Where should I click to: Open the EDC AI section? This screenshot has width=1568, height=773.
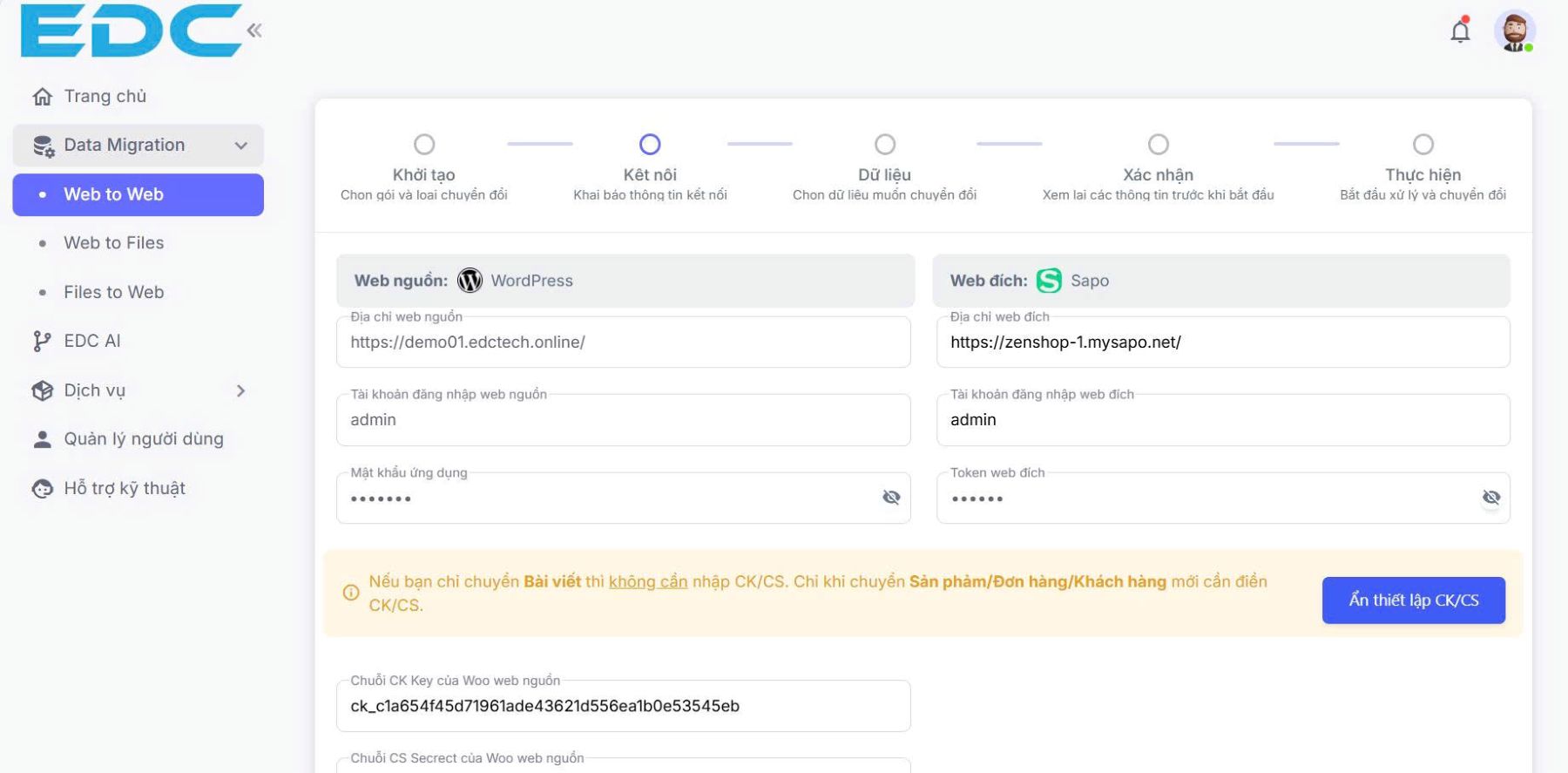click(91, 341)
